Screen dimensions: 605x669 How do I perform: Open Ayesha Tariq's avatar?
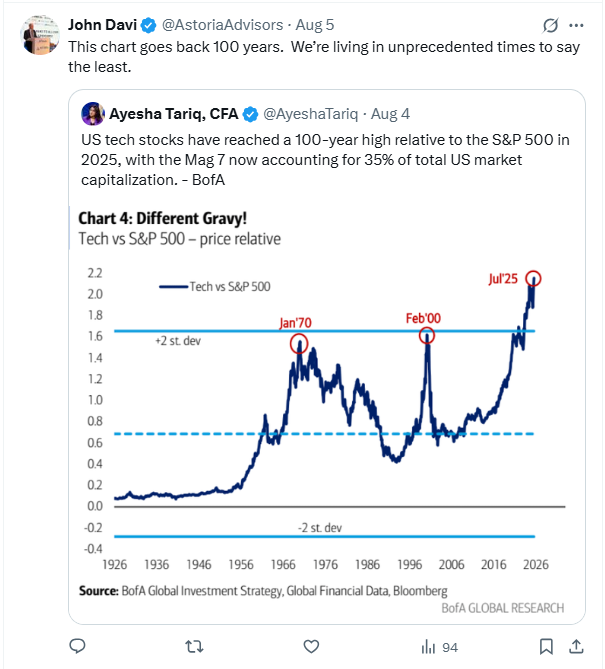[93, 114]
